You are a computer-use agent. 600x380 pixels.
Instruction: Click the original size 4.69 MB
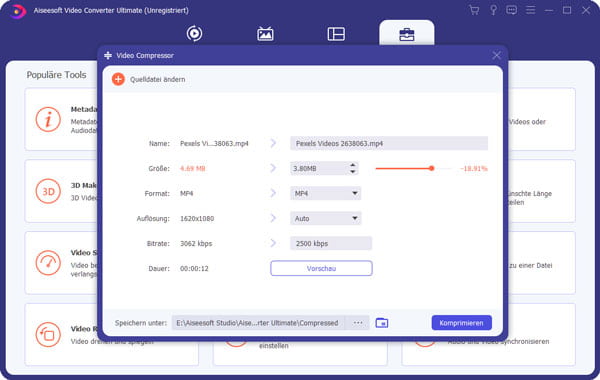pos(193,168)
